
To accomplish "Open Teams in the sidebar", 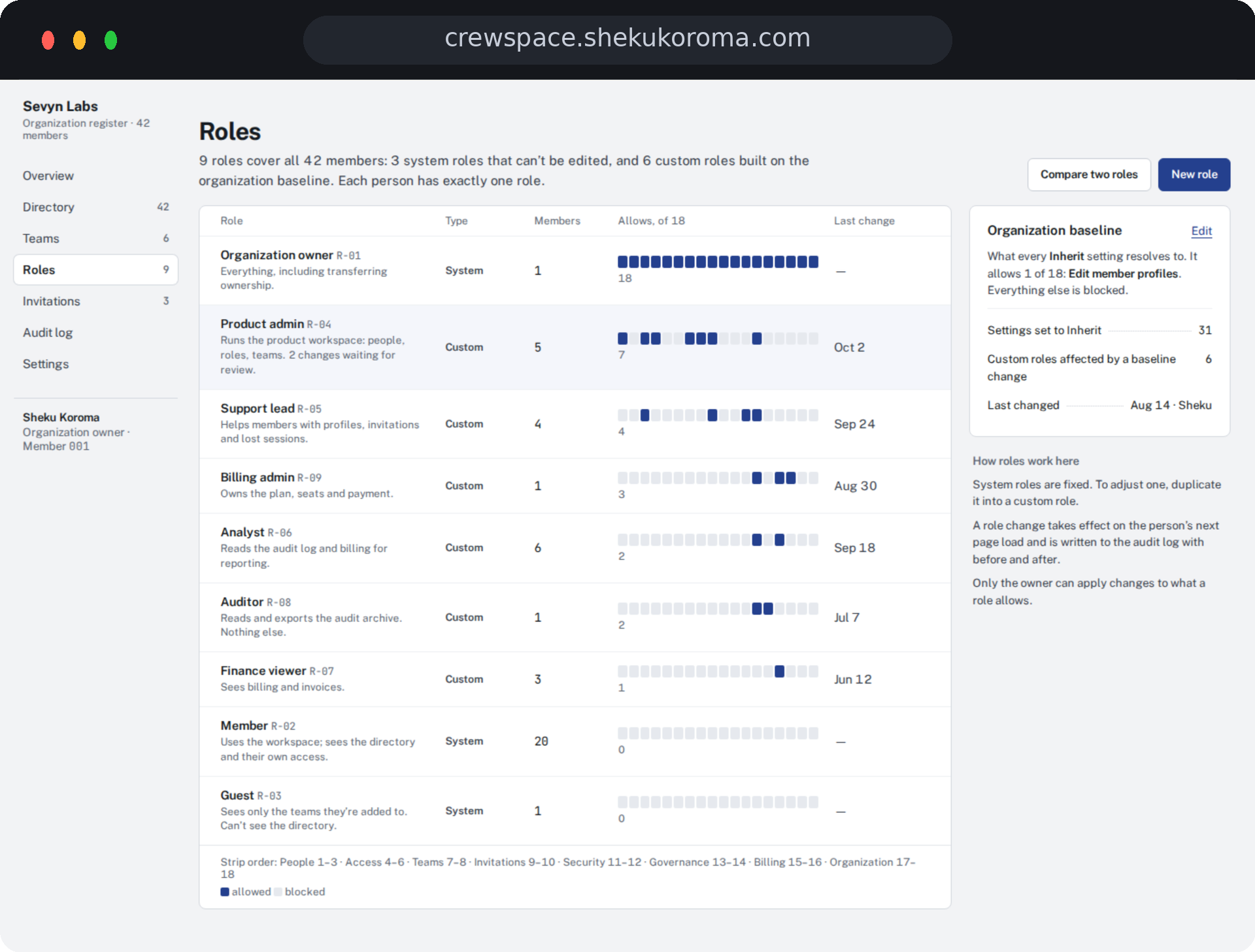I will (x=95, y=238).
